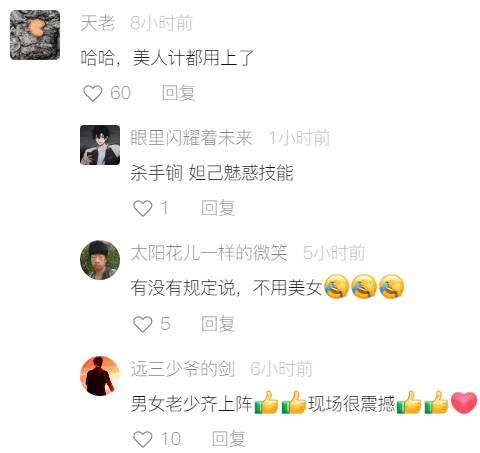Like the 有没有规定说 comment with heart icon
Viewport: 480px width, 453px height.
tap(143, 324)
